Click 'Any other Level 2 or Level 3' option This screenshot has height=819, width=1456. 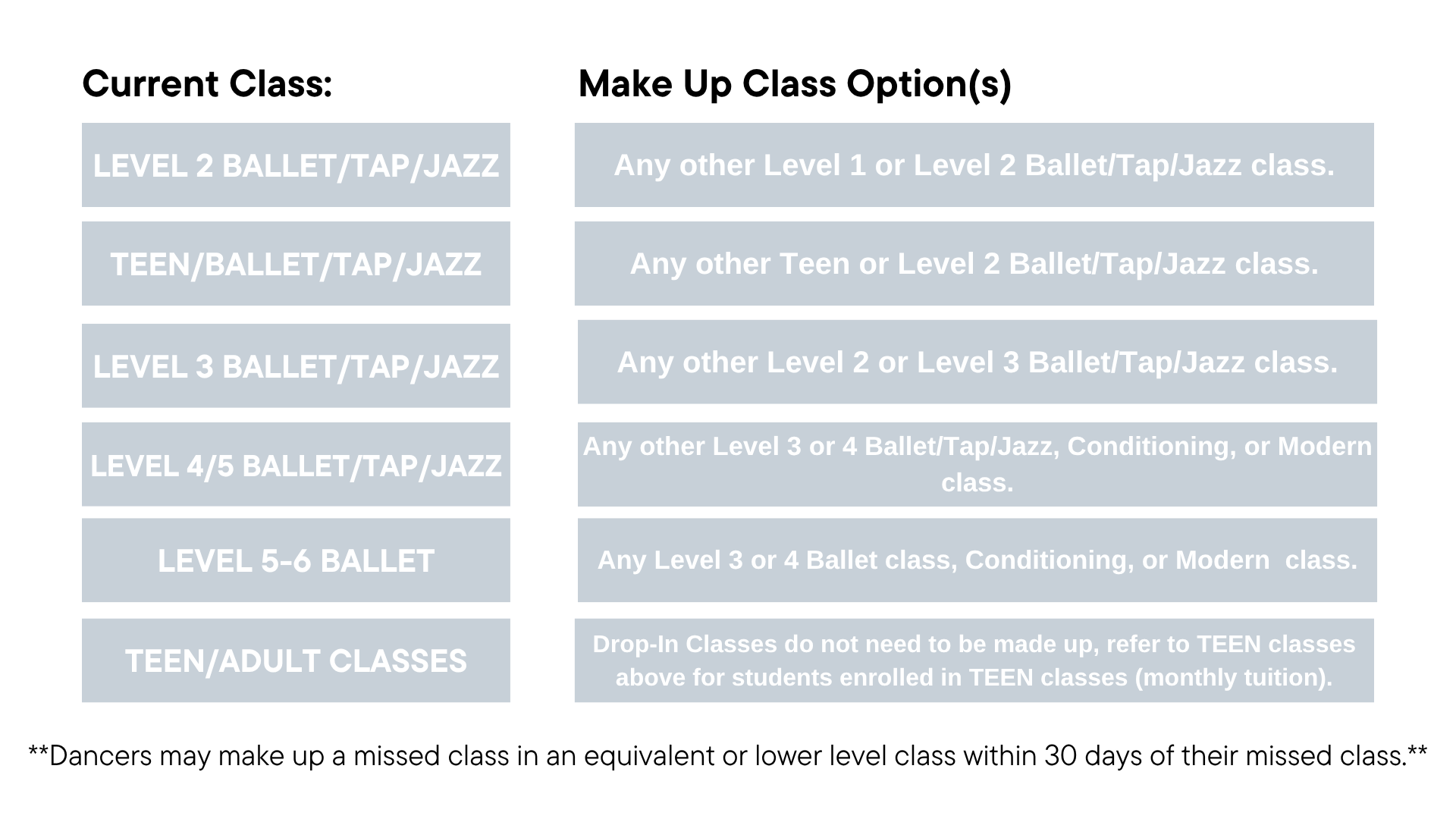(x=977, y=362)
